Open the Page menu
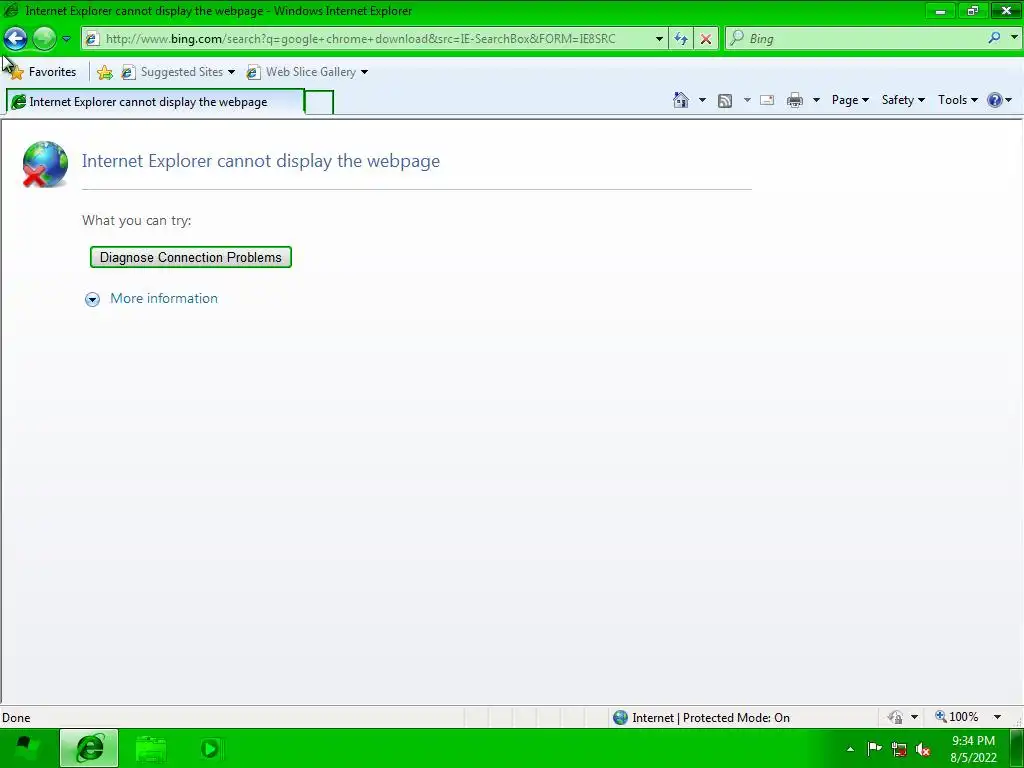1024x768 pixels. [x=850, y=100]
